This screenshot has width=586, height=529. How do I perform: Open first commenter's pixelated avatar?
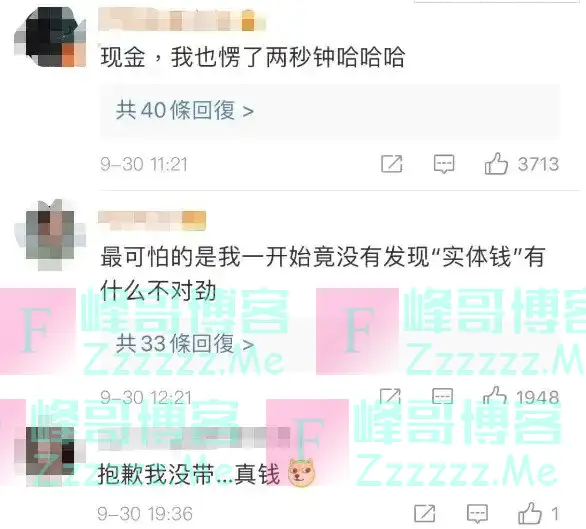50,37
